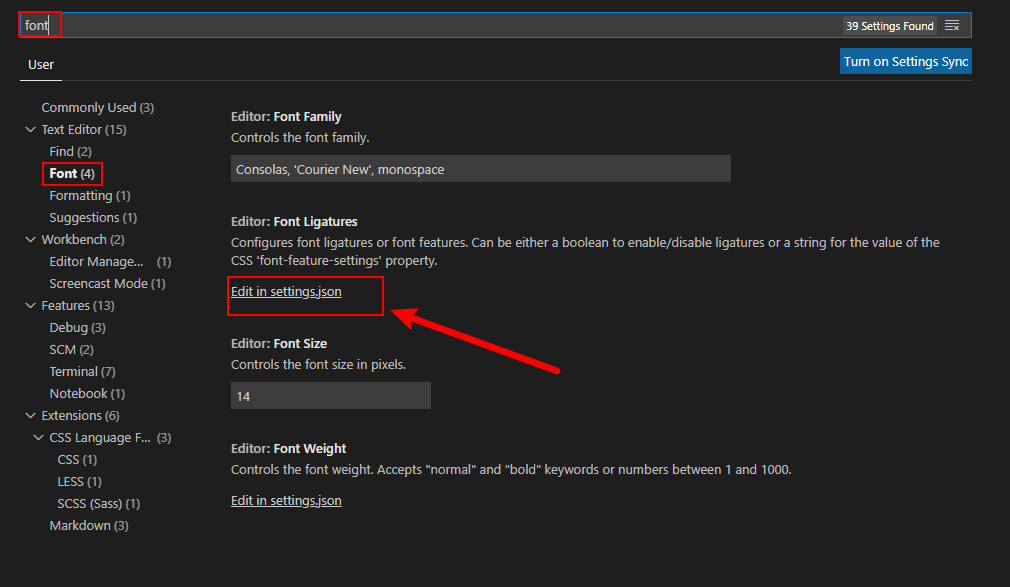1010x587 pixels.
Task: Open Debug (3) settings group
Action: pyautogui.click(x=77, y=327)
